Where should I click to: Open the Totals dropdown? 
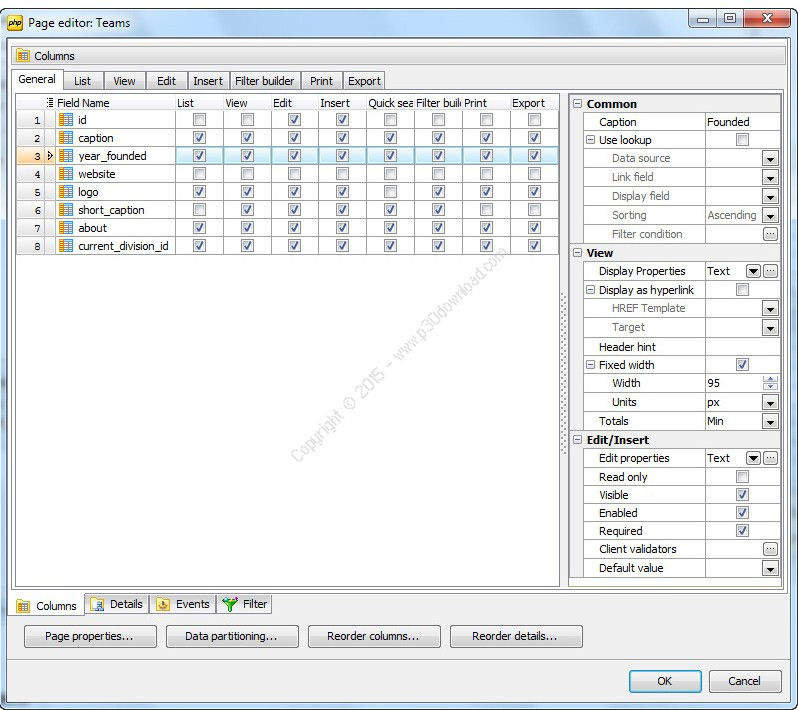[x=770, y=421]
